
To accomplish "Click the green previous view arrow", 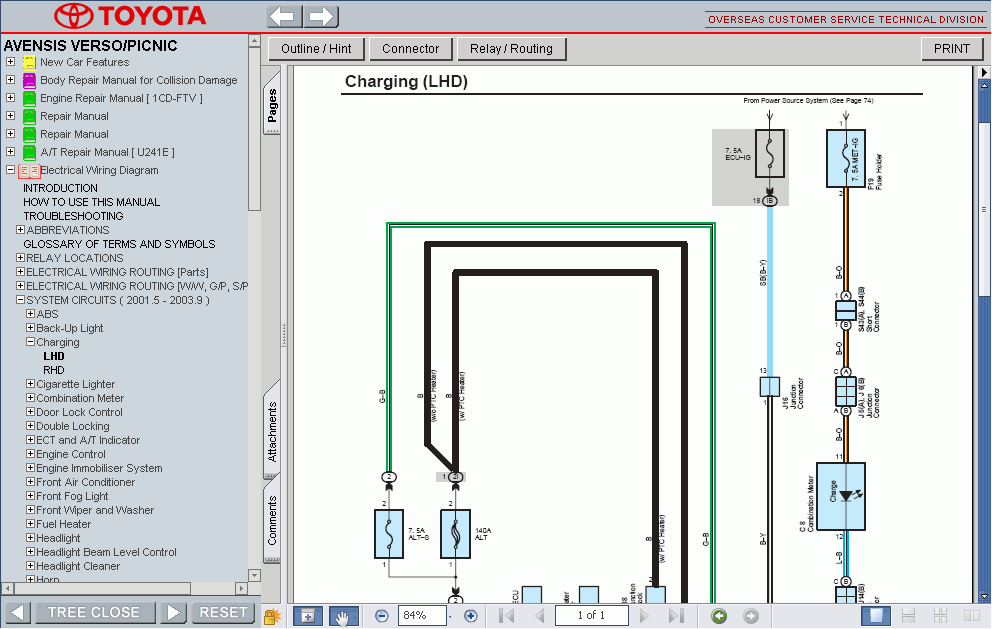I will pos(719,616).
